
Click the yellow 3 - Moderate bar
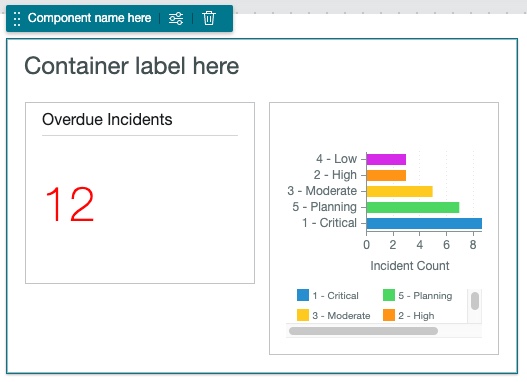400,191
